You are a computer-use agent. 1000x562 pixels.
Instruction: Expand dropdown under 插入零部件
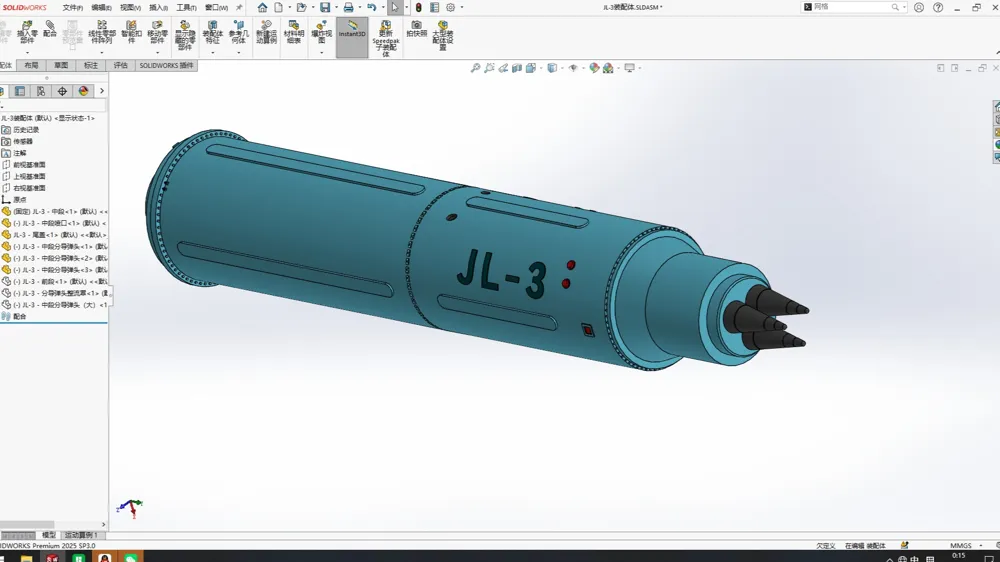point(27,52)
